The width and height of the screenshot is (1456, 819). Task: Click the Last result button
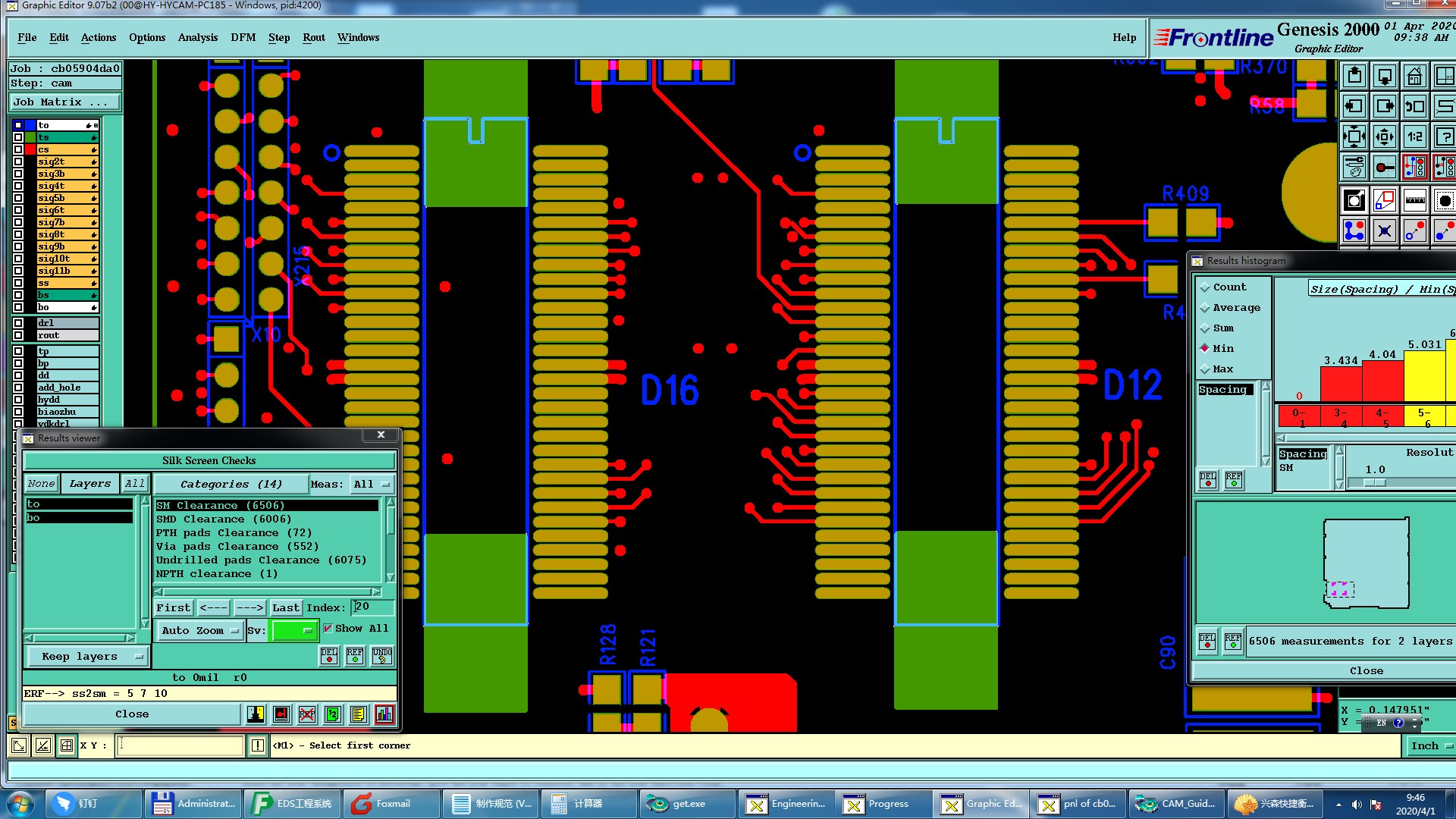click(285, 608)
